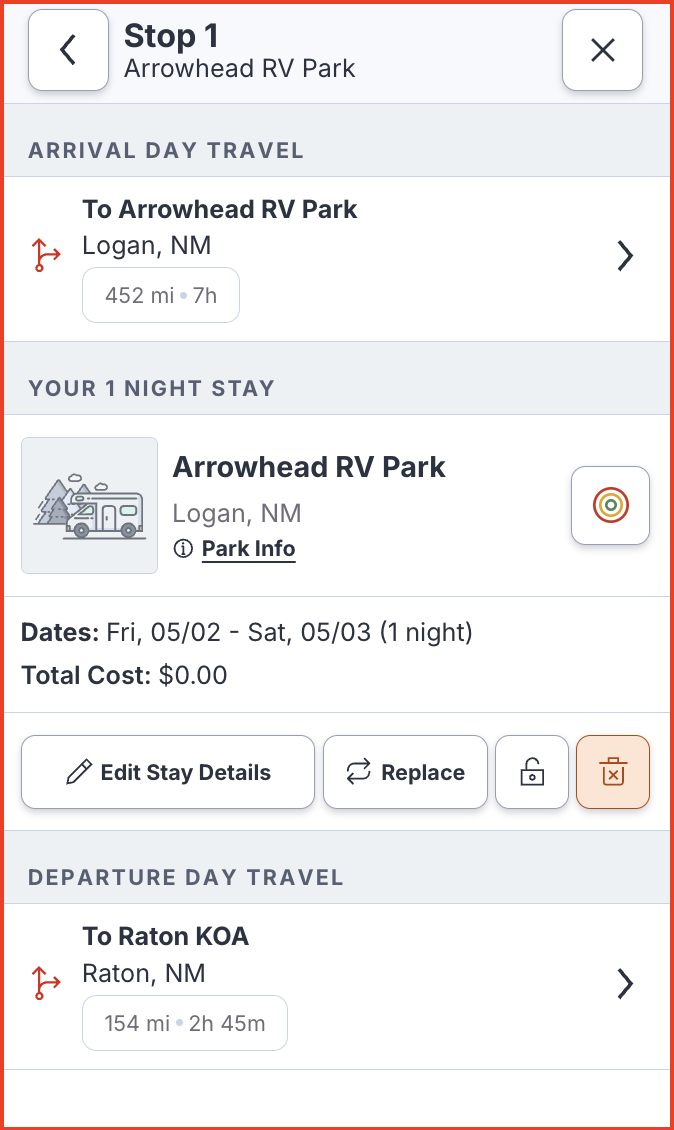Close the Stop 1 panel
Image resolution: width=674 pixels, height=1130 pixels.
(602, 50)
